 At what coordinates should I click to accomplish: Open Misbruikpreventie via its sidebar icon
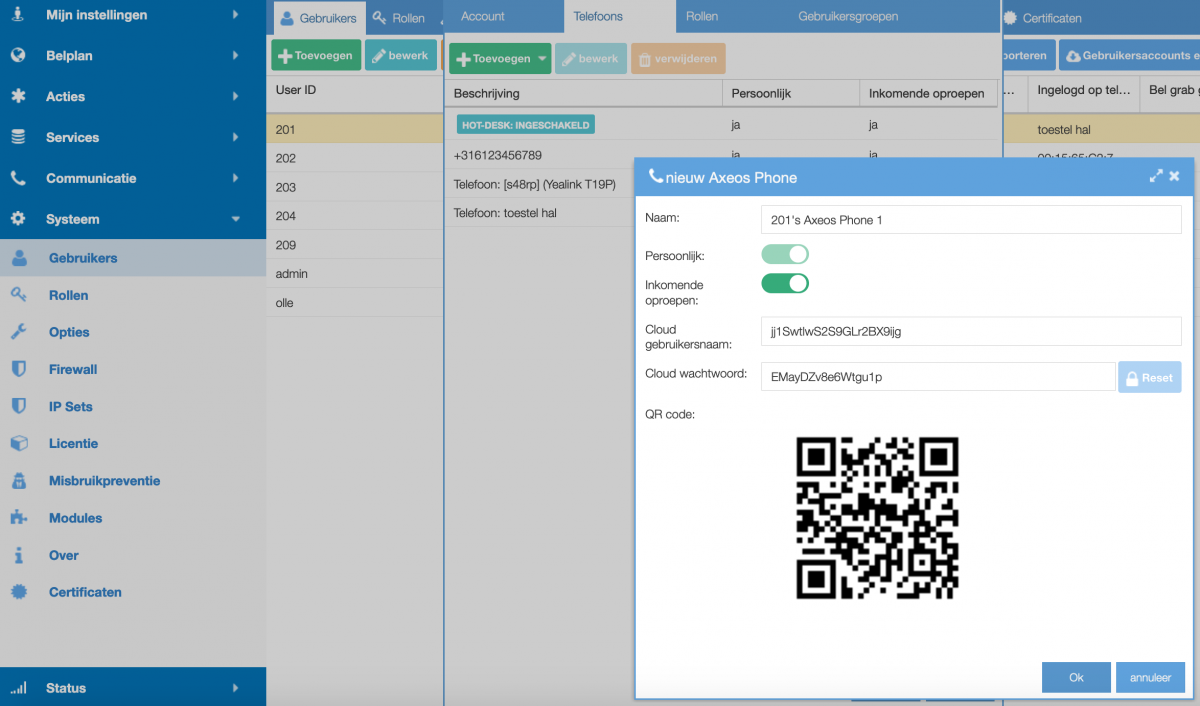18,481
